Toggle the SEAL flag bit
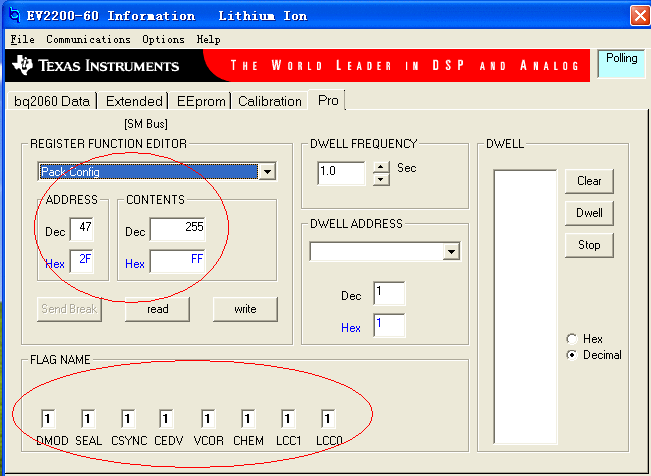Image resolution: width=651 pixels, height=476 pixels. [x=88, y=419]
